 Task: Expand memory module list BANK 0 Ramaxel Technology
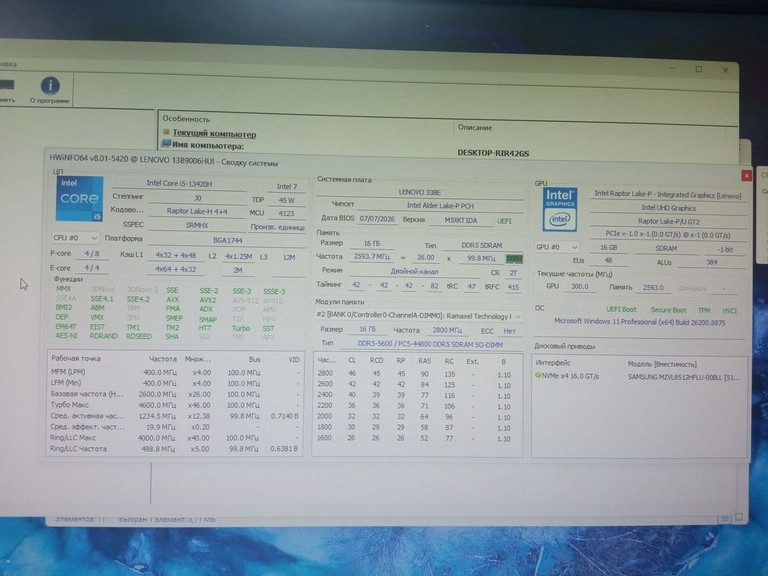coord(418,316)
